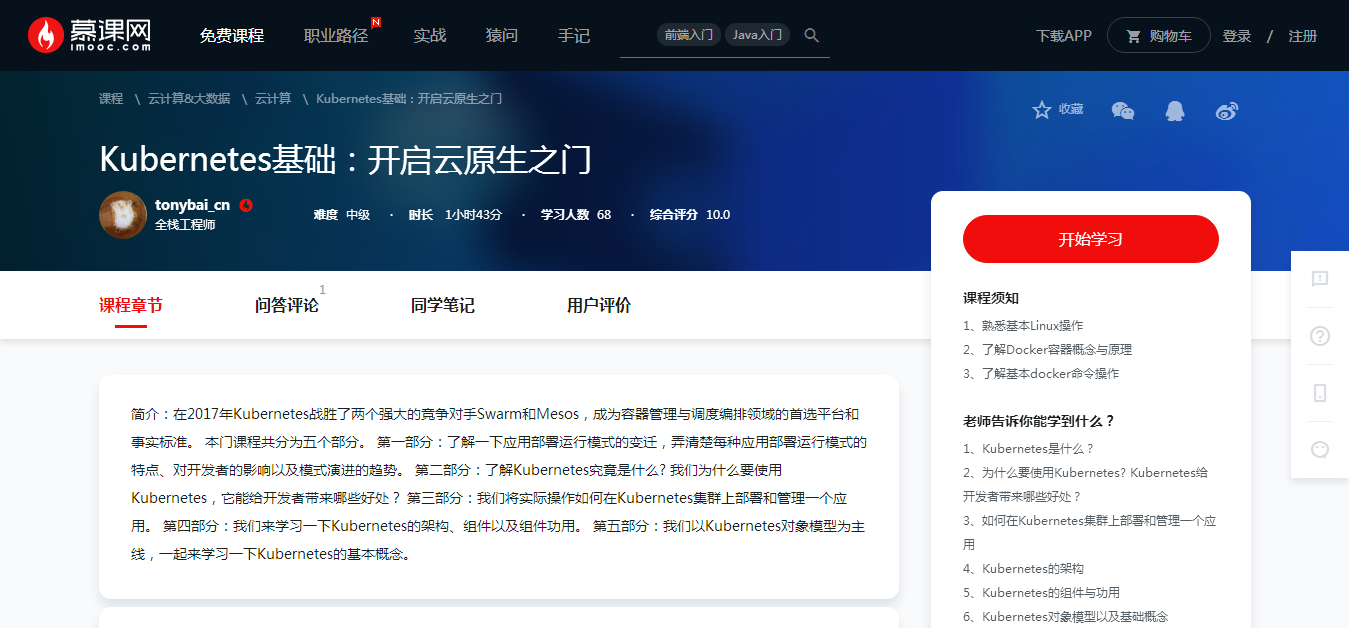
Task: Switch to the 问答评论 tab
Action: [x=287, y=306]
